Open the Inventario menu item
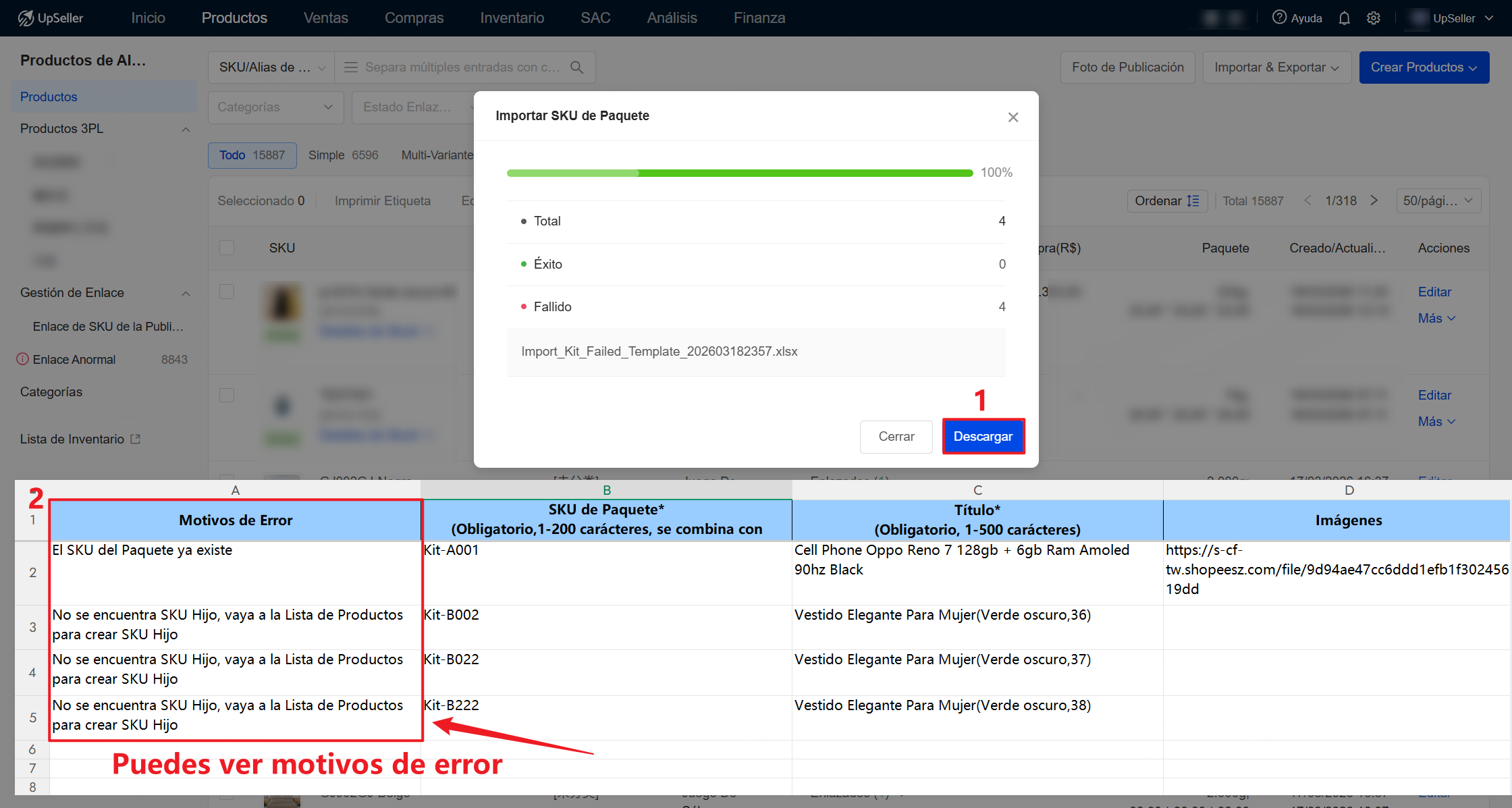This screenshot has height=808, width=1512. [512, 18]
